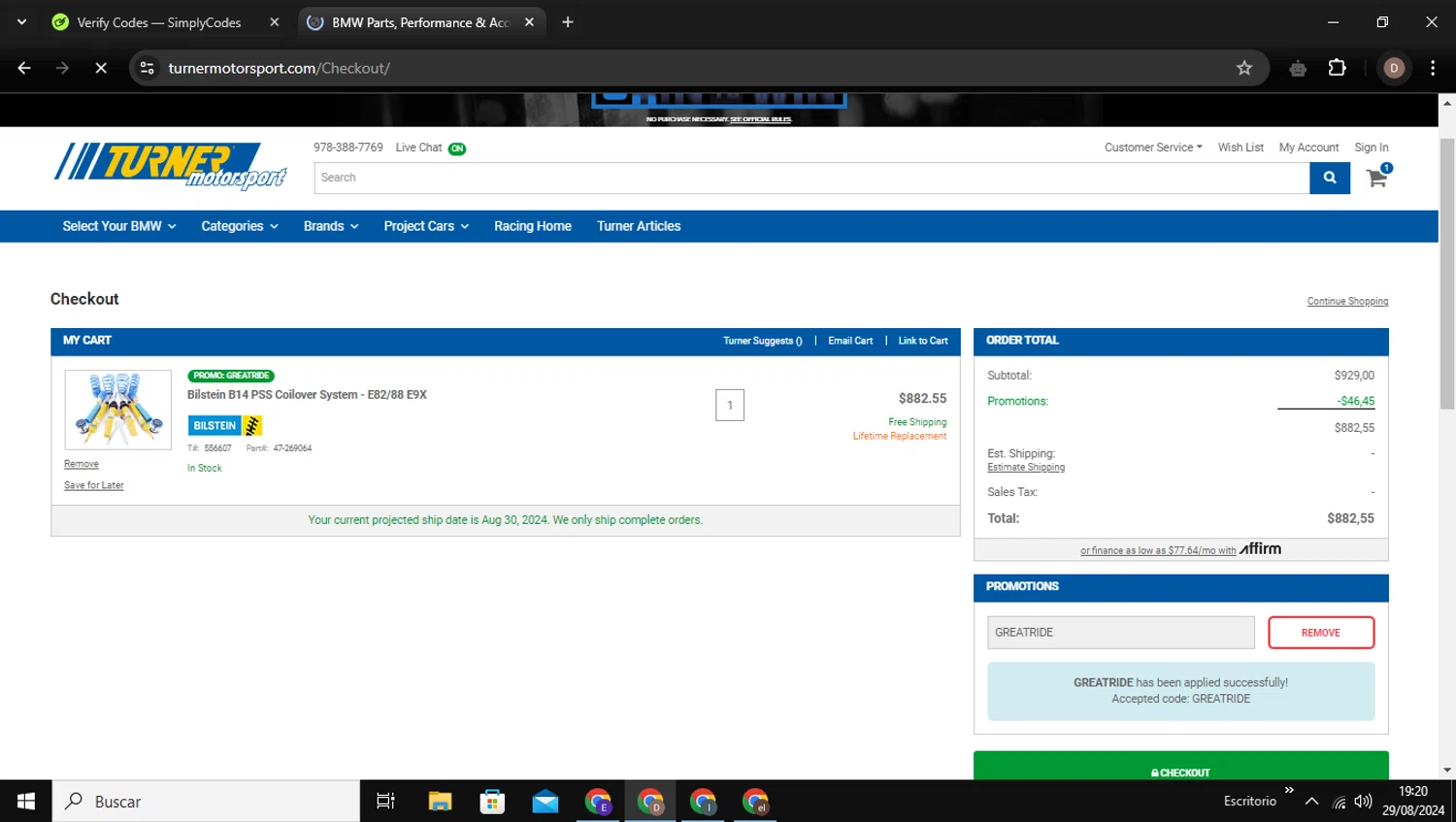1456x822 pixels.
Task: Open the Mail app from the taskbar
Action: pyautogui.click(x=546, y=802)
